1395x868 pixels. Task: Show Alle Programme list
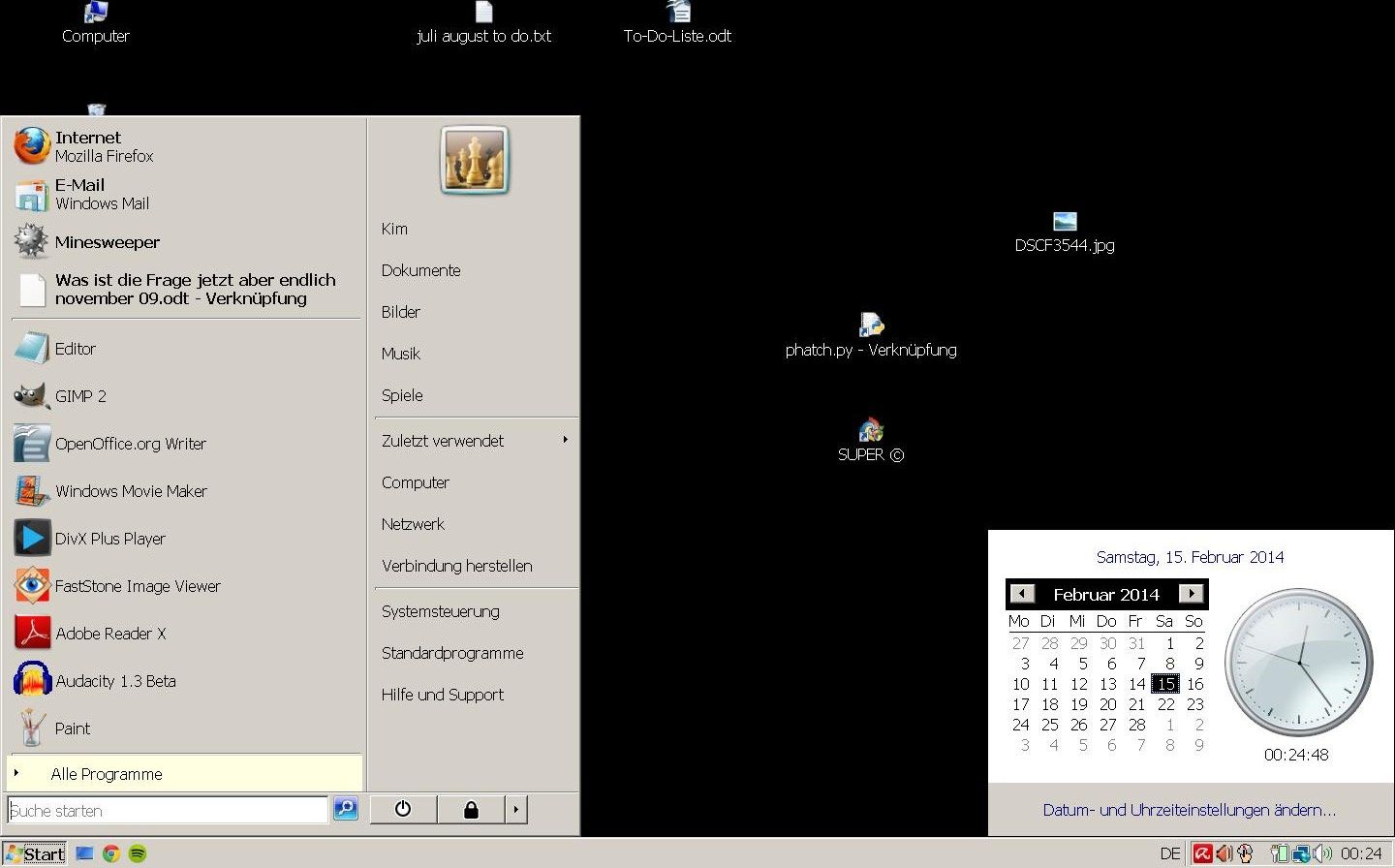(107, 774)
